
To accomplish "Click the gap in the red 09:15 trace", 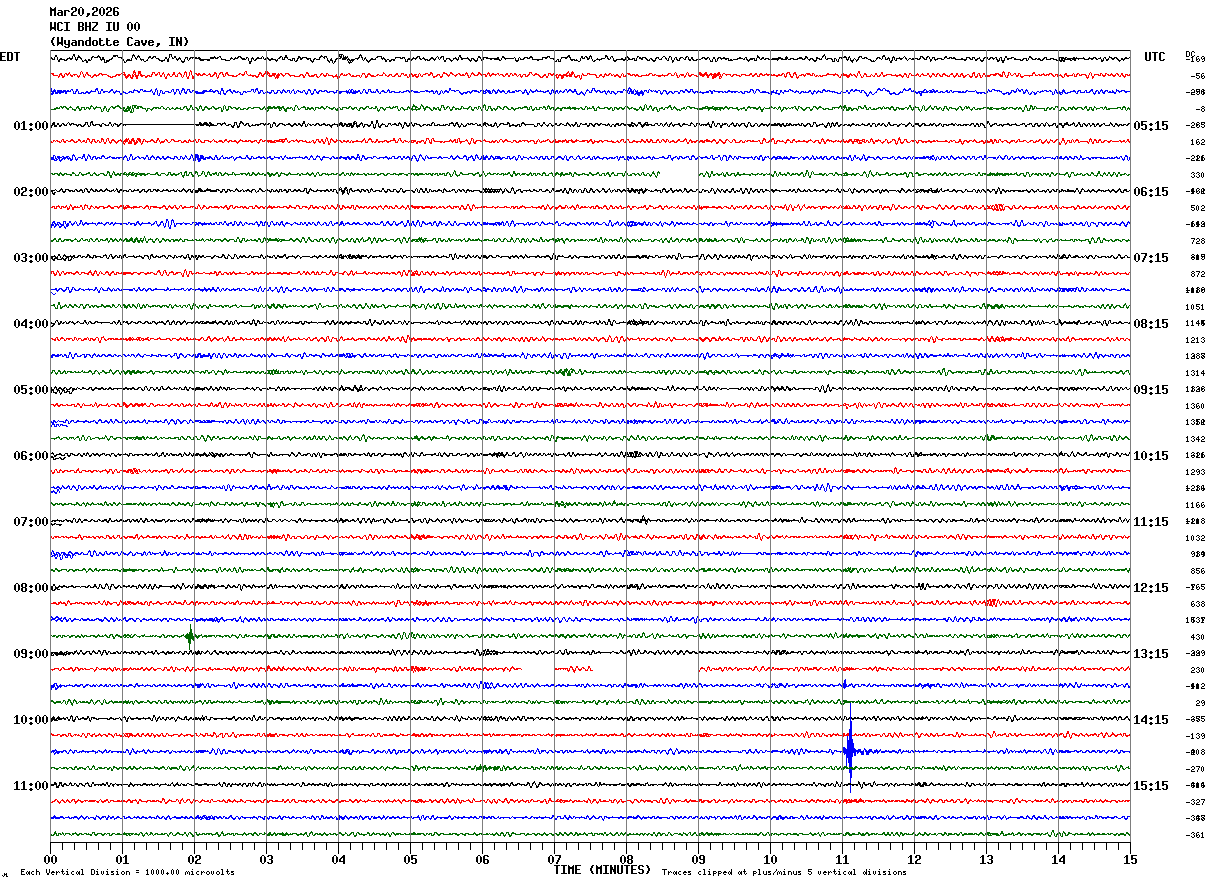I will point(538,668).
